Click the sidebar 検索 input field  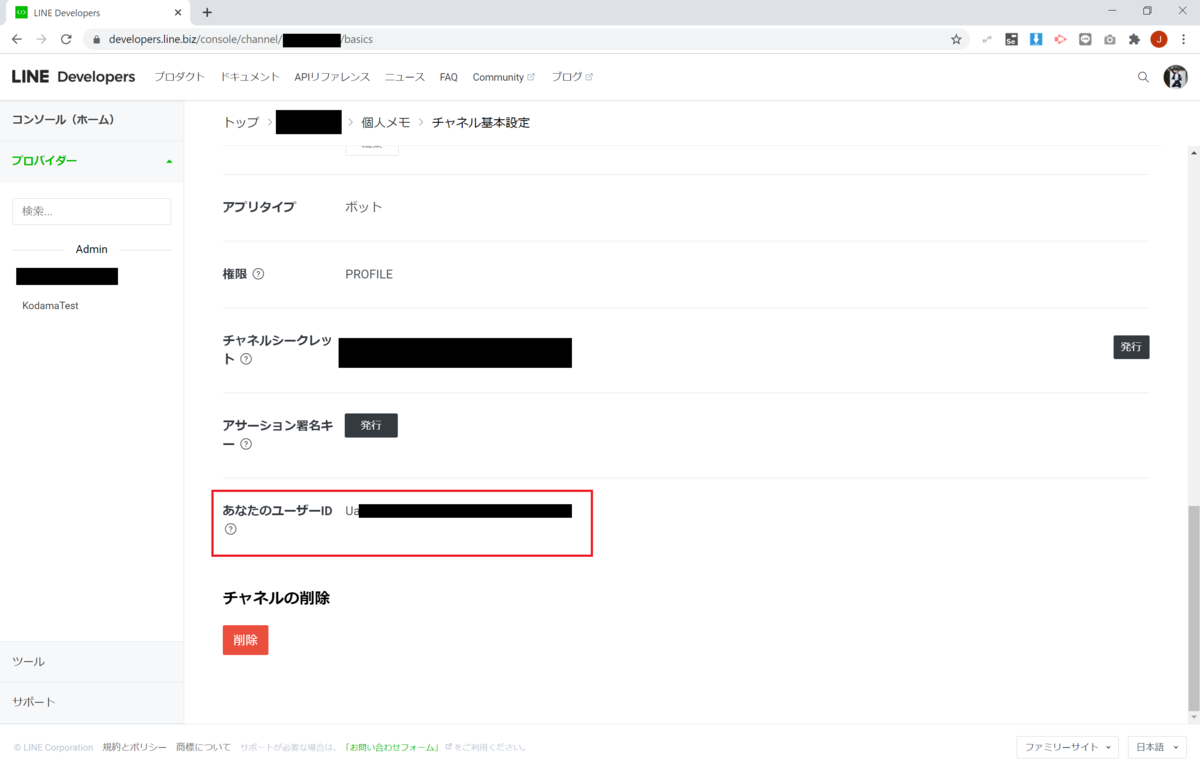click(x=91, y=211)
